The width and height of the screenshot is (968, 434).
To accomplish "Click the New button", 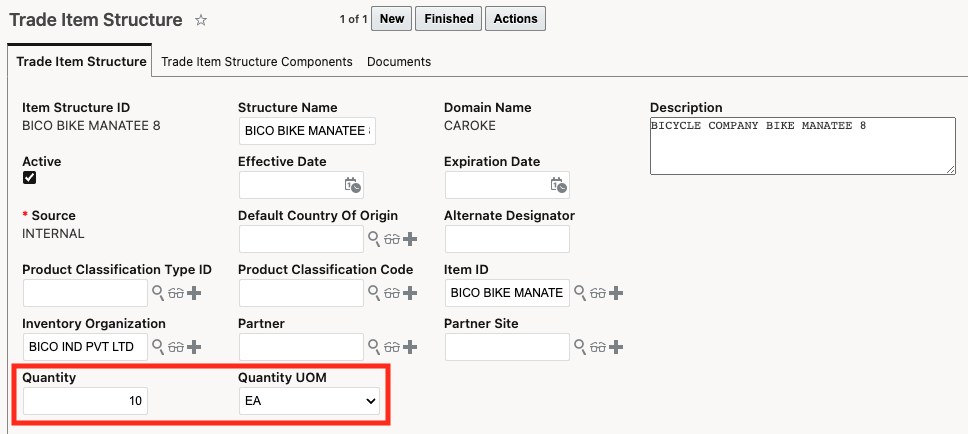I will pos(392,18).
